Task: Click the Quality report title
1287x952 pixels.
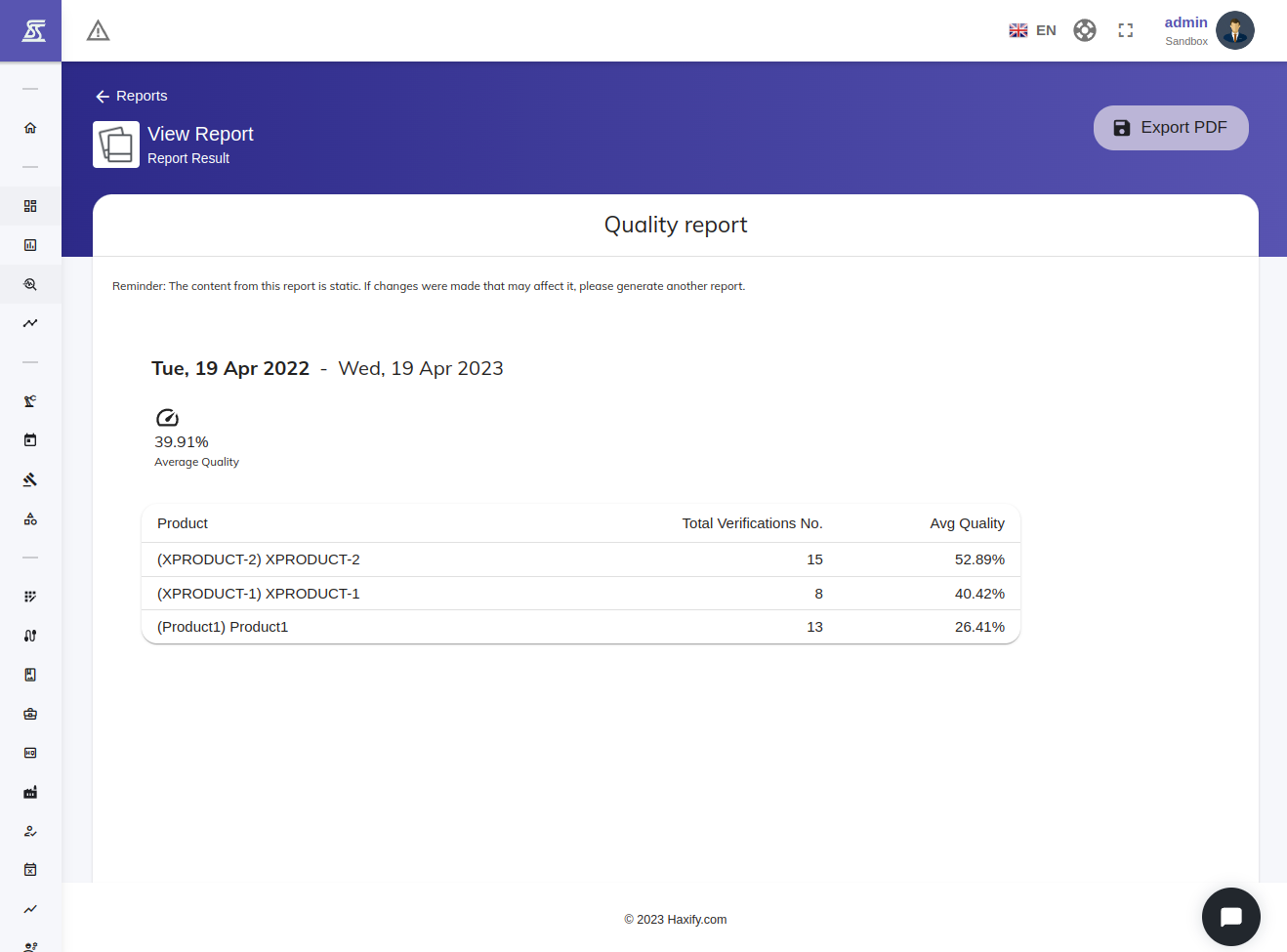Action: tap(676, 226)
